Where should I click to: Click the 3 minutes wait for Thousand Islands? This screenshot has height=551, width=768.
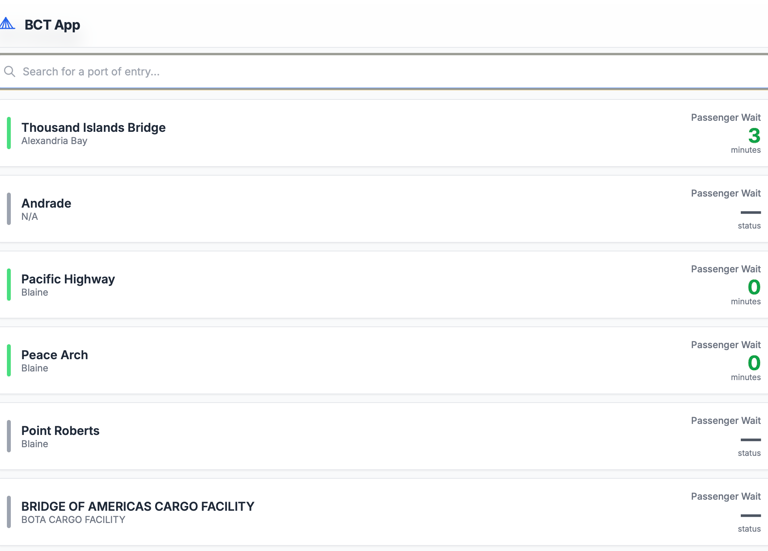pyautogui.click(x=753, y=136)
